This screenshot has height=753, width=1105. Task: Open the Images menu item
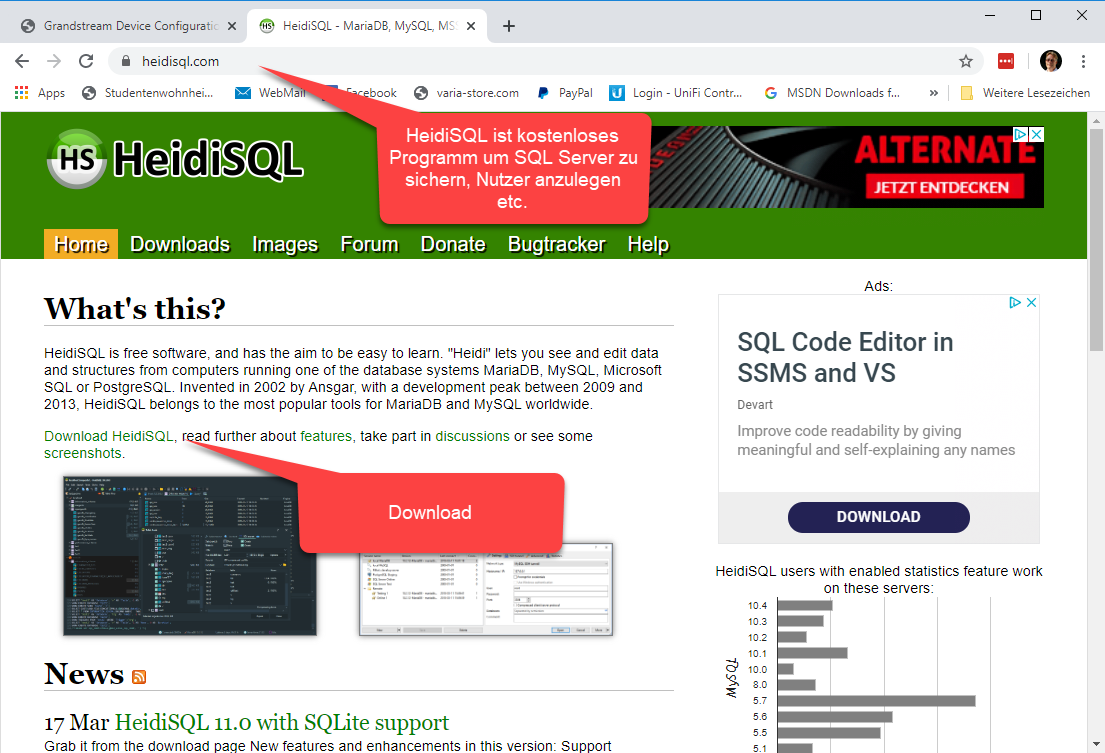click(285, 244)
